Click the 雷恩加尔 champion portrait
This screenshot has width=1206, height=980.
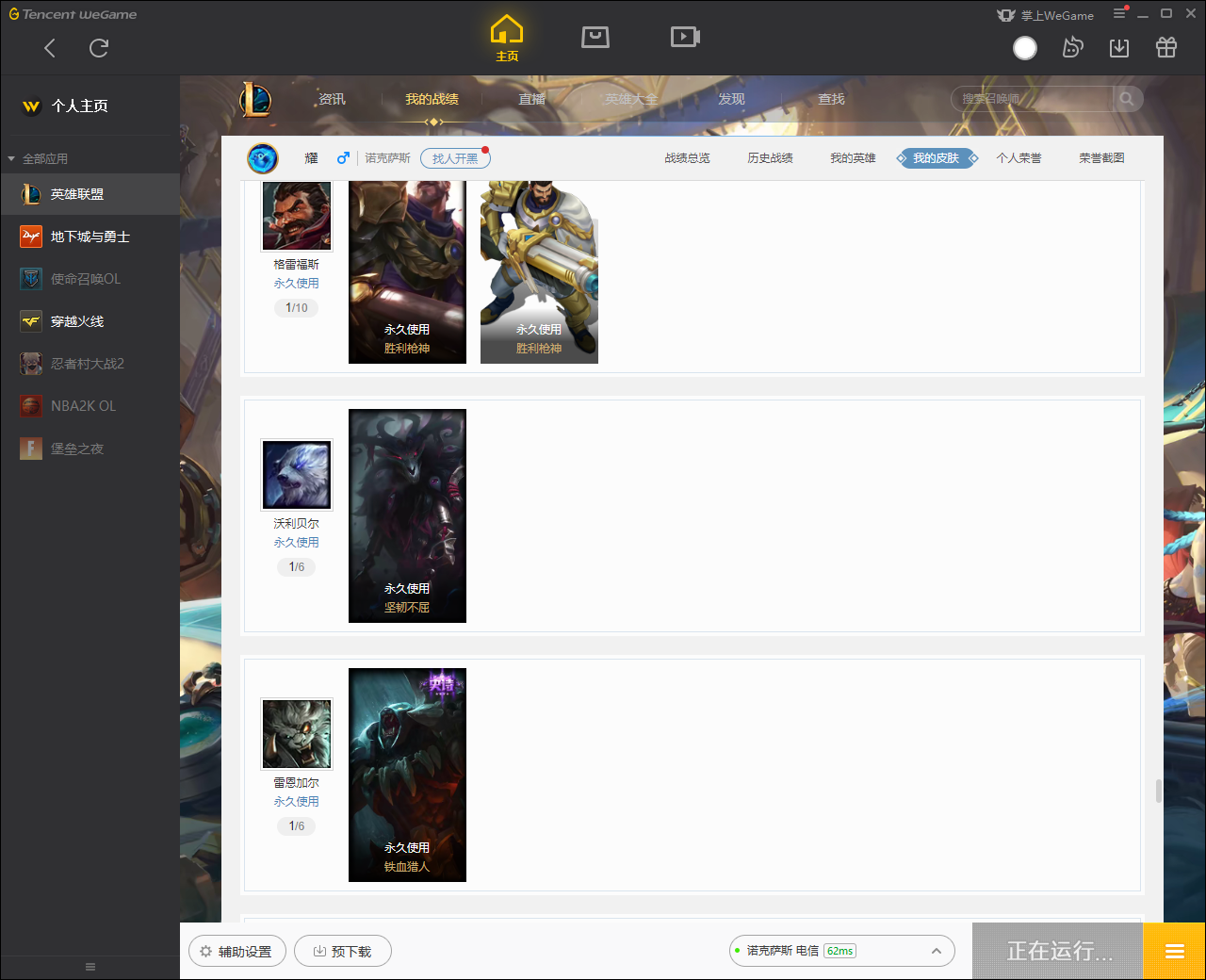[x=297, y=734]
